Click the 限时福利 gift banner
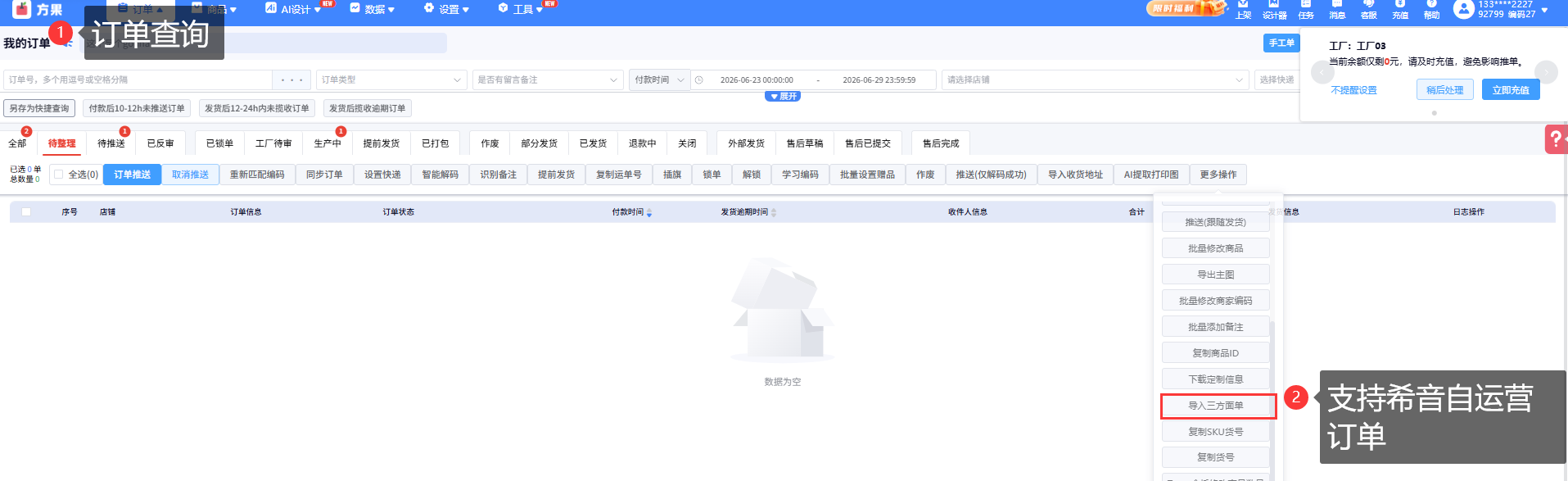This screenshot has height=481, width=1568. click(x=1186, y=8)
